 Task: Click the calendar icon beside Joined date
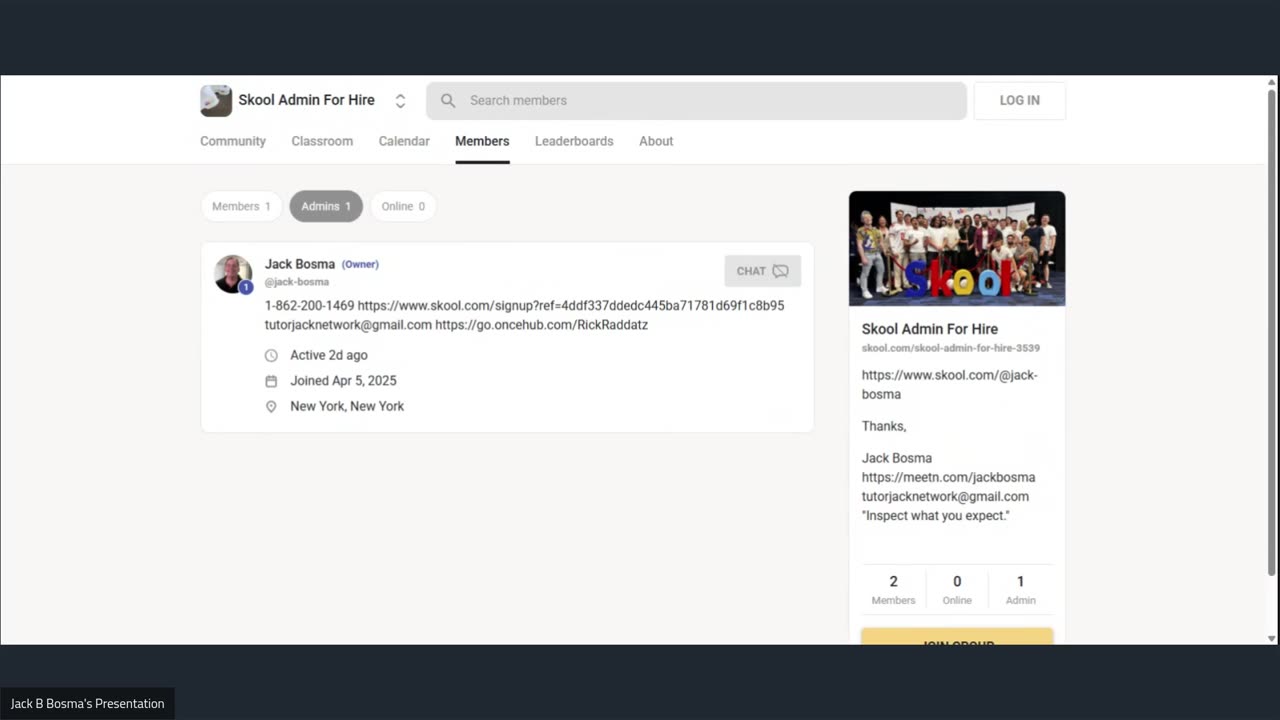(x=271, y=381)
